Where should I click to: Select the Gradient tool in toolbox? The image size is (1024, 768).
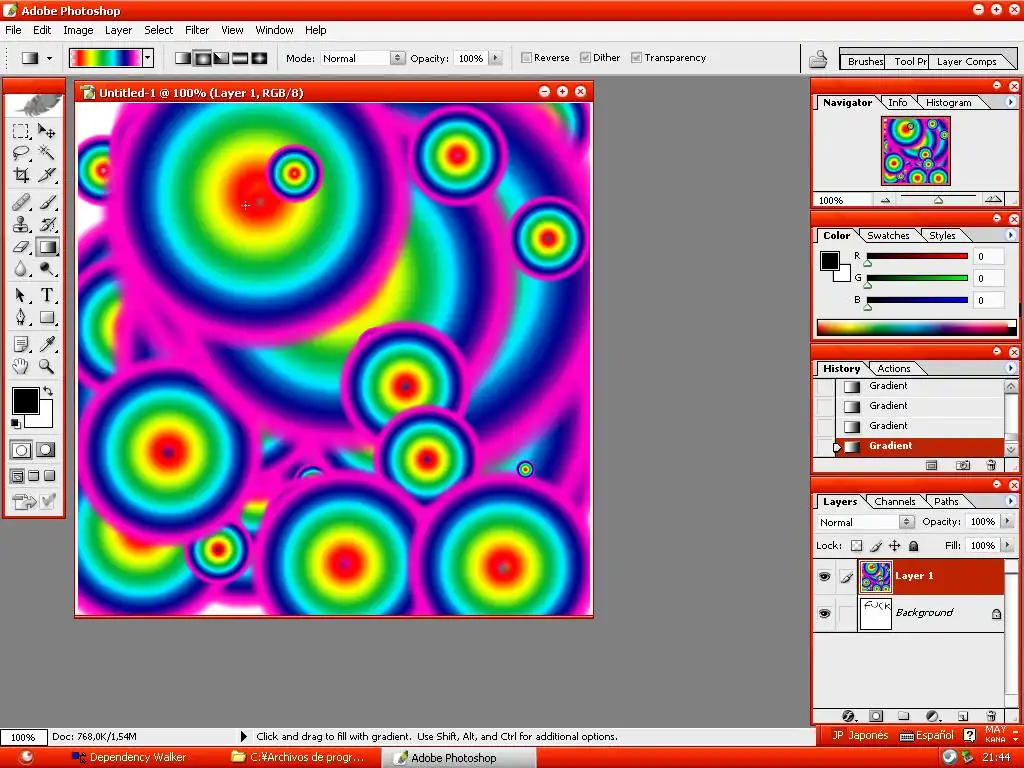click(x=46, y=247)
